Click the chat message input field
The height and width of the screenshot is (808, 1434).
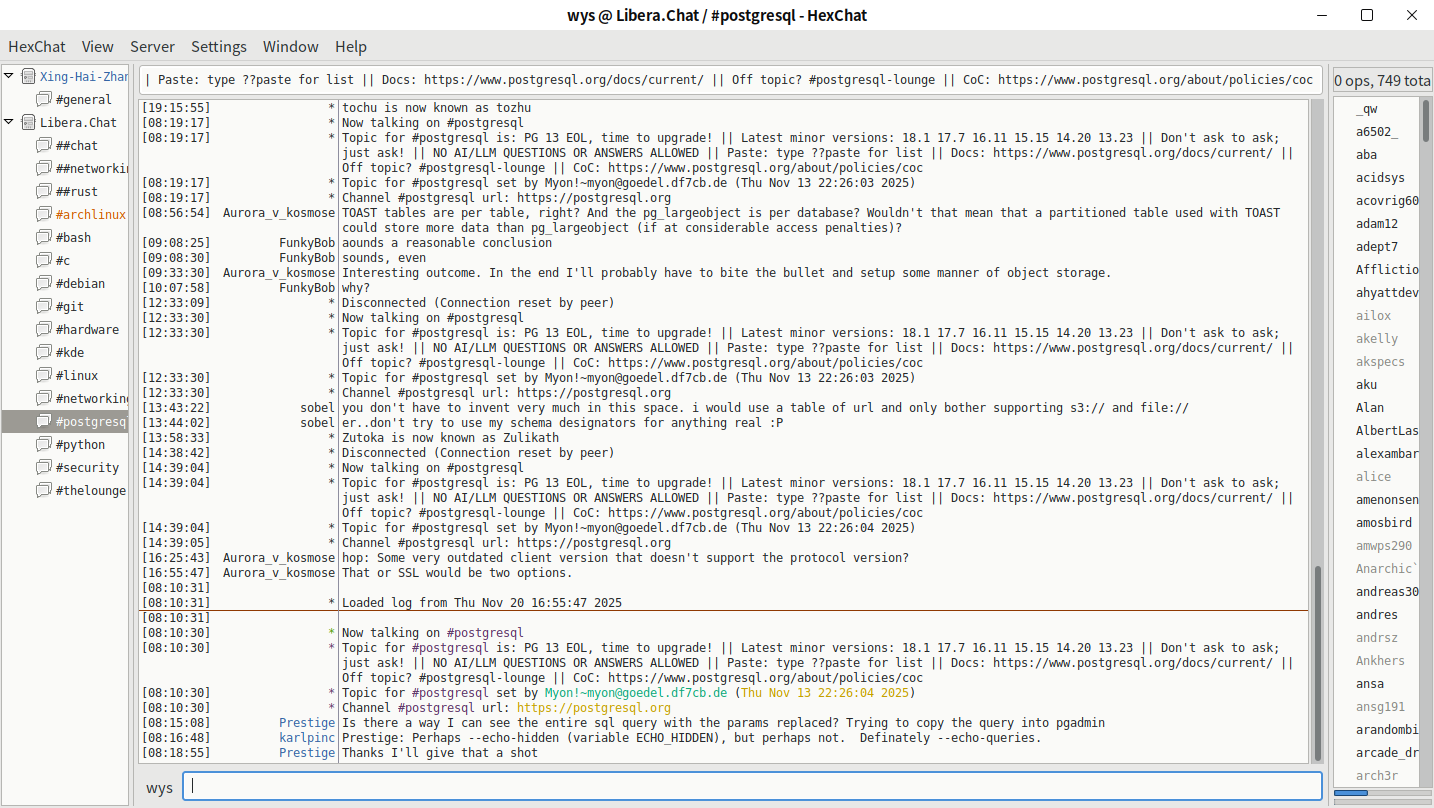pyautogui.click(x=752, y=786)
